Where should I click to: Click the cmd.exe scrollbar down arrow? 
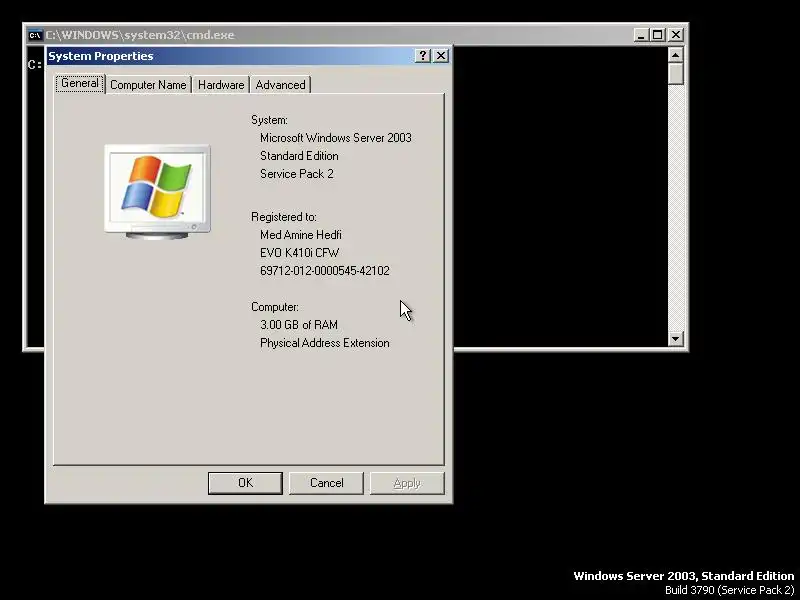click(x=676, y=338)
